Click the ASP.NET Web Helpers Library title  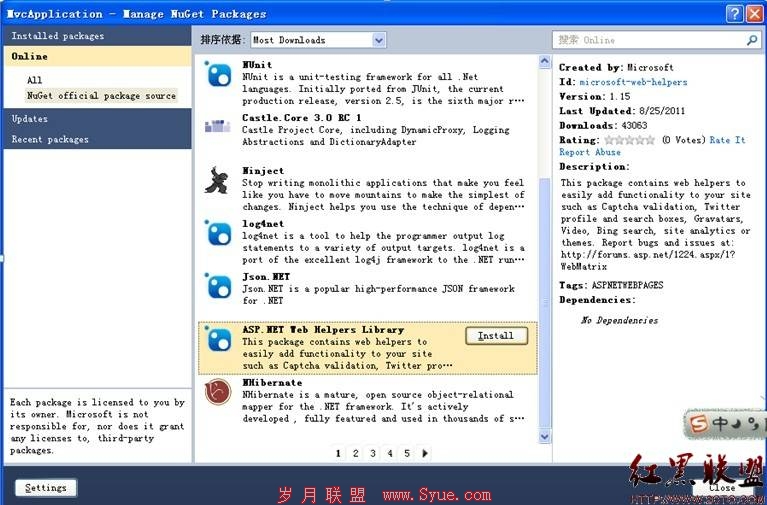click(323, 330)
